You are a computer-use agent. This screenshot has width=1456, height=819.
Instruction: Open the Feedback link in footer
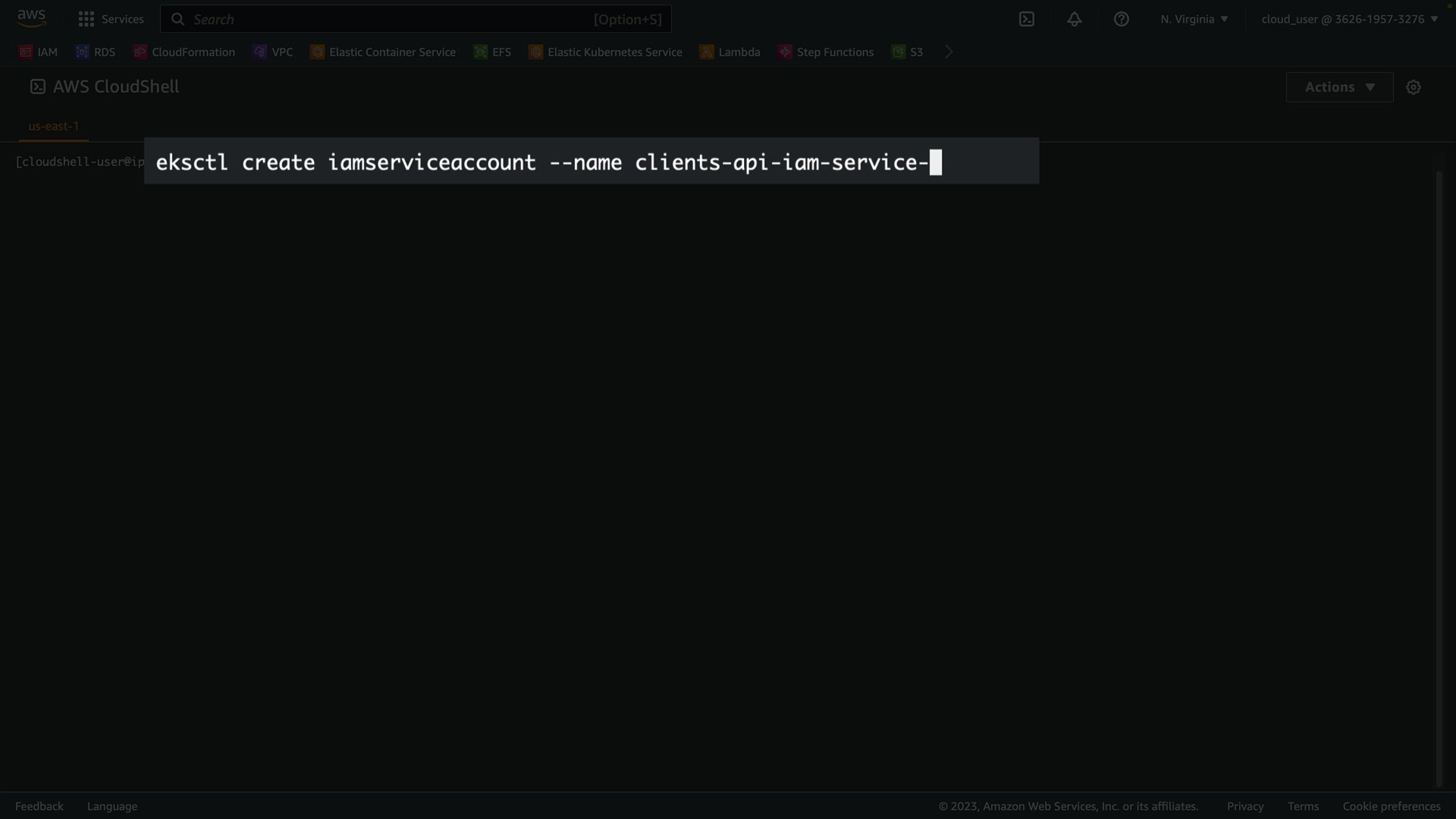39,806
